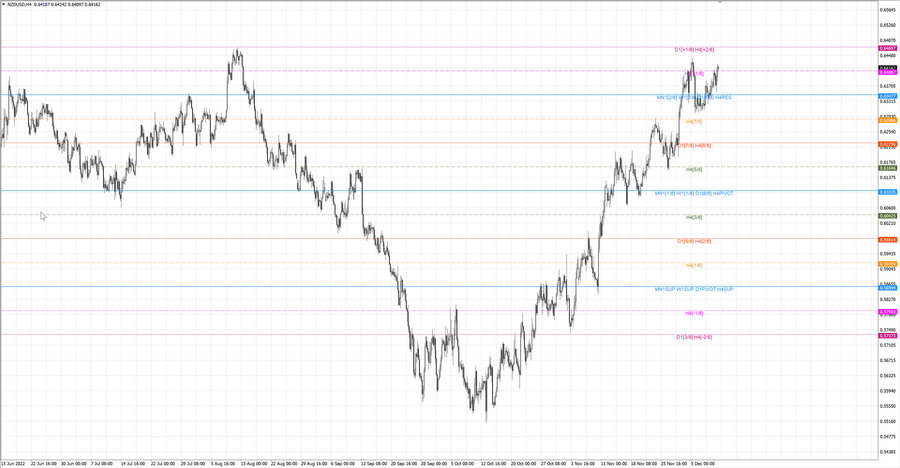Viewport: 900px width, 468px height.
Task: Select the H4[+1/8] level label
Action: (694, 74)
